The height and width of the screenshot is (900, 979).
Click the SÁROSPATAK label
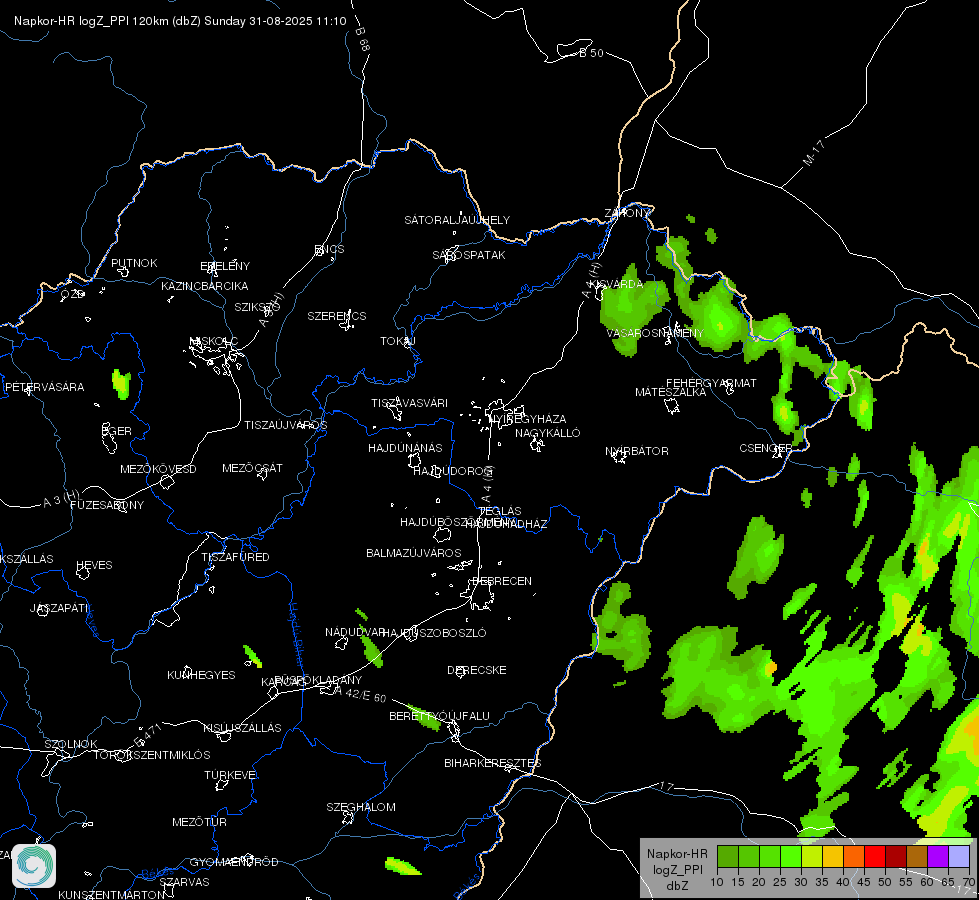pyautogui.click(x=469, y=255)
